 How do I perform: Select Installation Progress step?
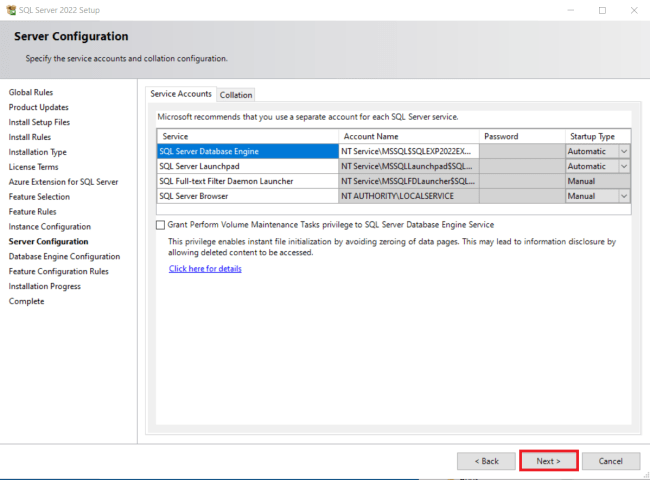point(45,286)
